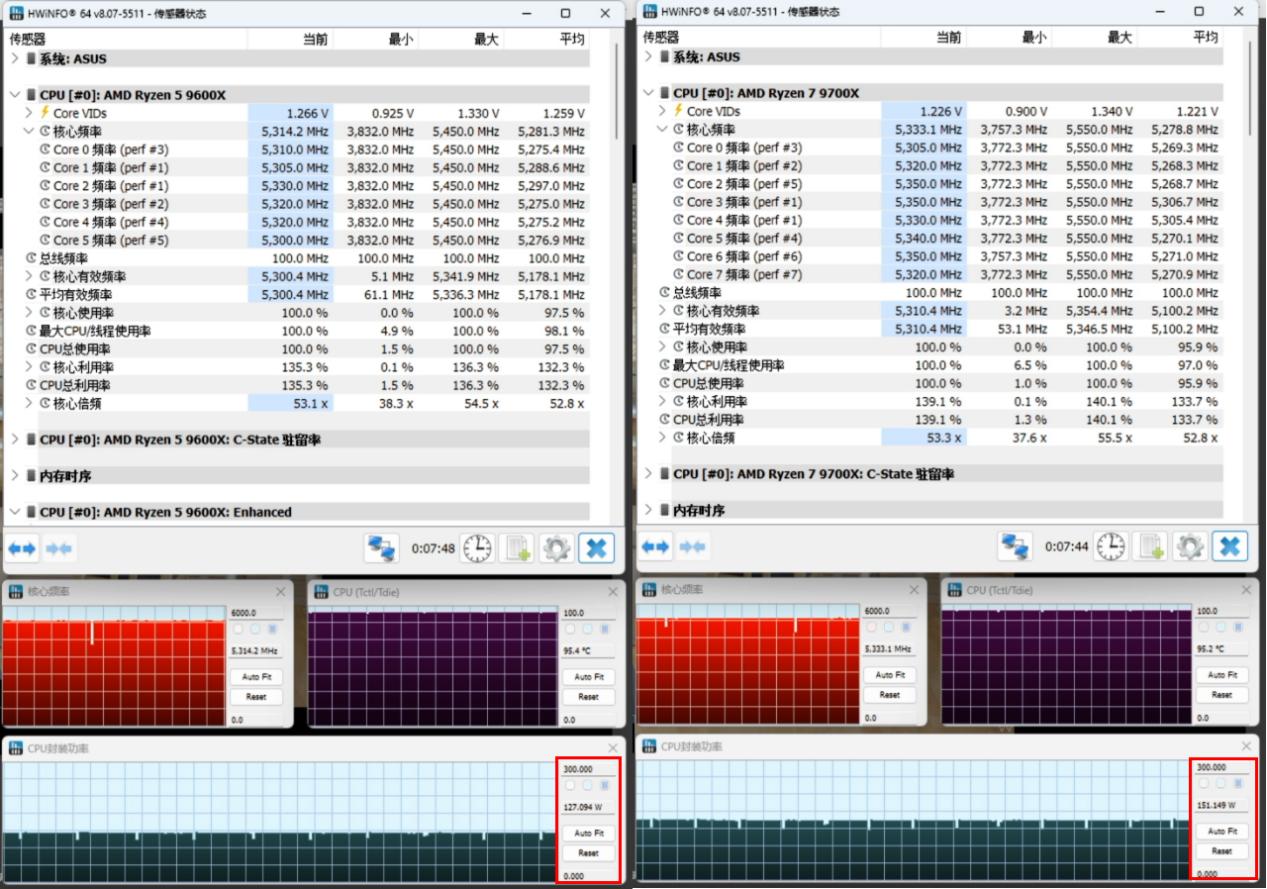Click the 平均 column header in 9600X window
The width and height of the screenshot is (1267, 889).
(x=571, y=39)
